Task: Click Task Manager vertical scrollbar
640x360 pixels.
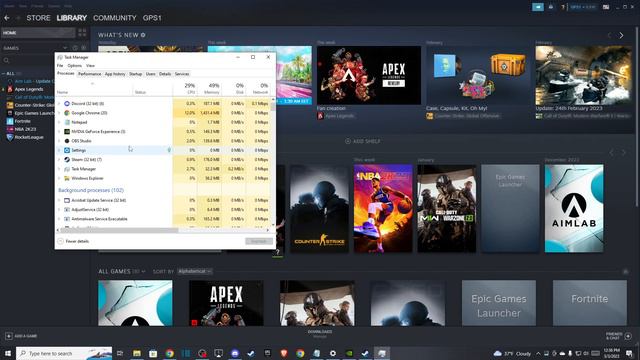Action: (x=273, y=161)
